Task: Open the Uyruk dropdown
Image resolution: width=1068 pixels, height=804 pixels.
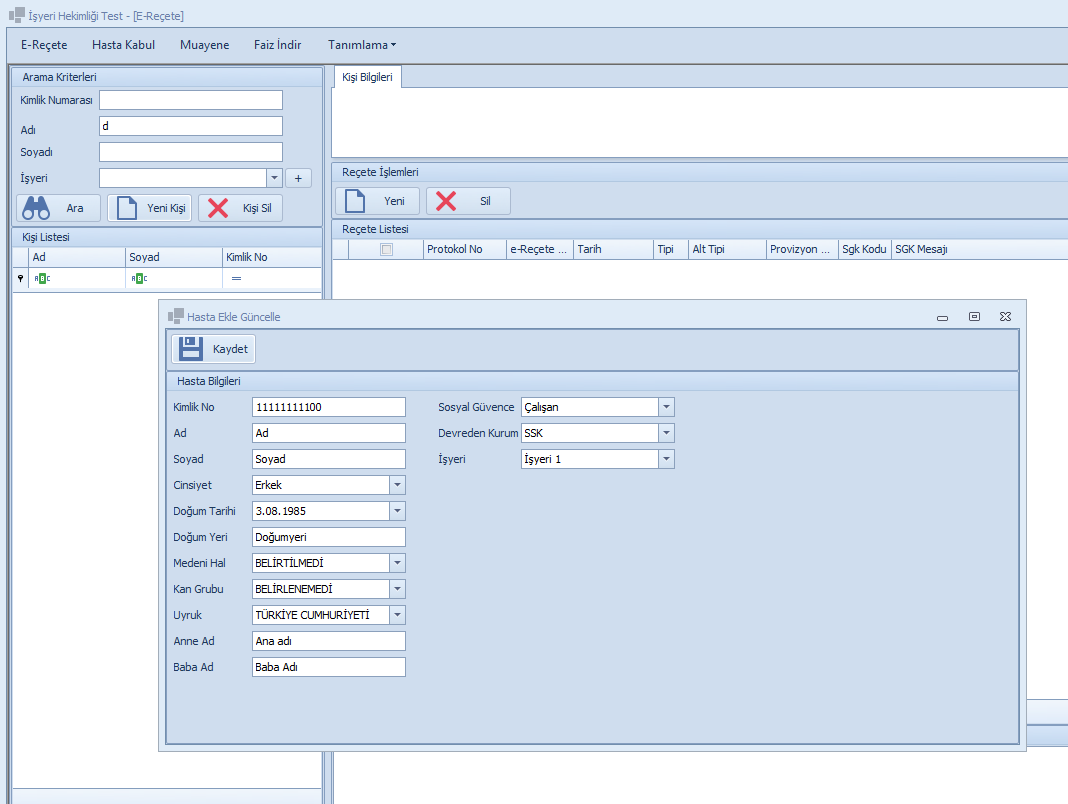Action: (x=397, y=615)
